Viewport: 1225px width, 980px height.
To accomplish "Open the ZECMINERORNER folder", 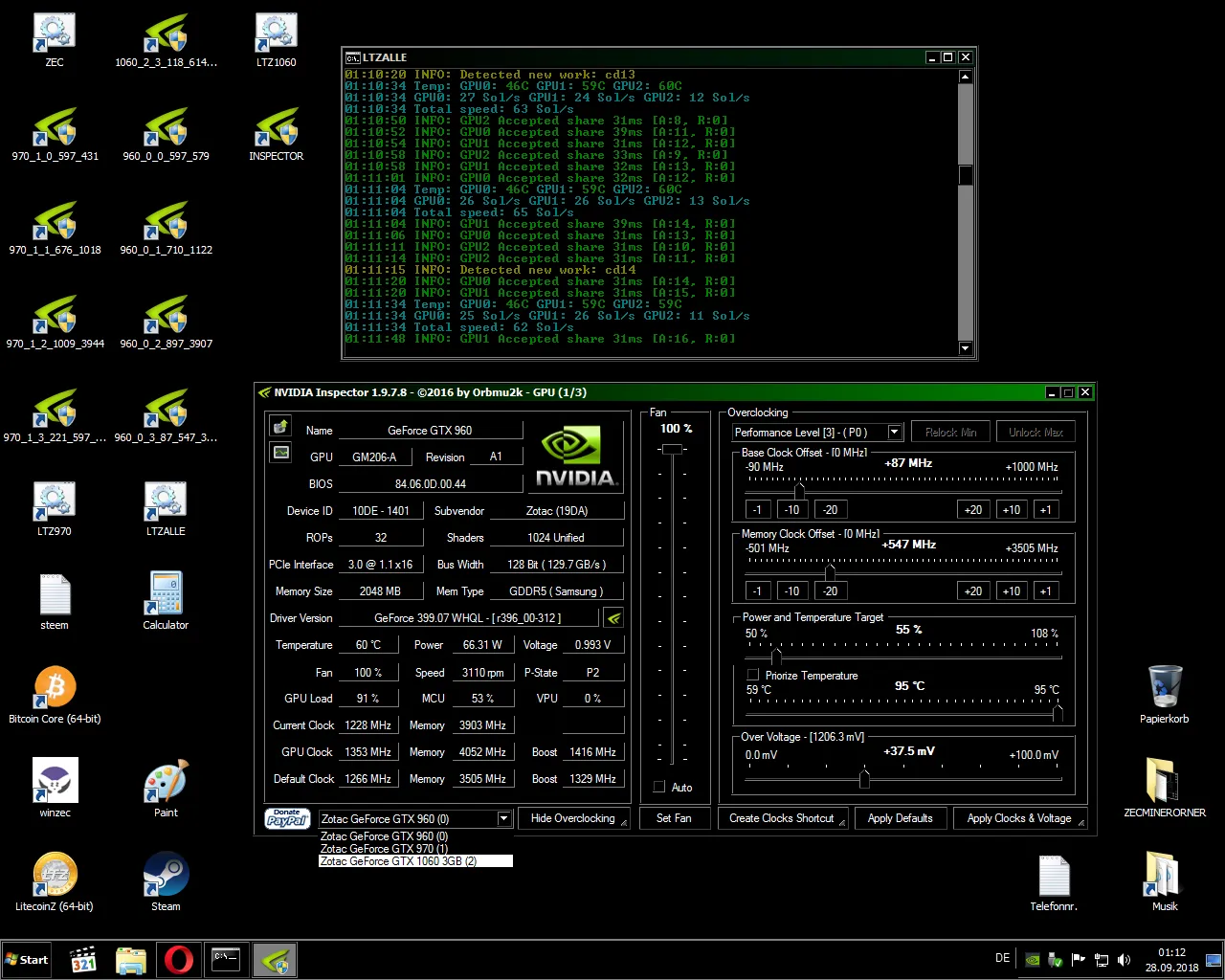I will [1165, 790].
